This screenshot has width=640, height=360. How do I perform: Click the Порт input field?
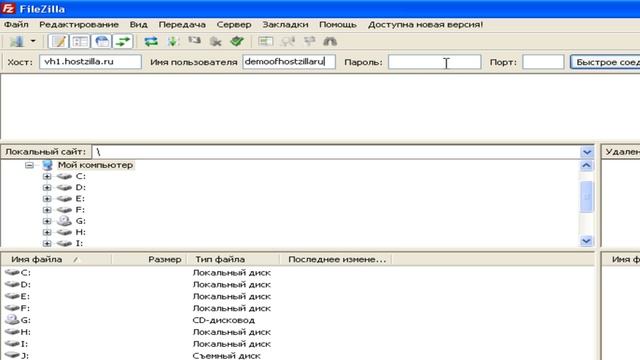point(543,62)
